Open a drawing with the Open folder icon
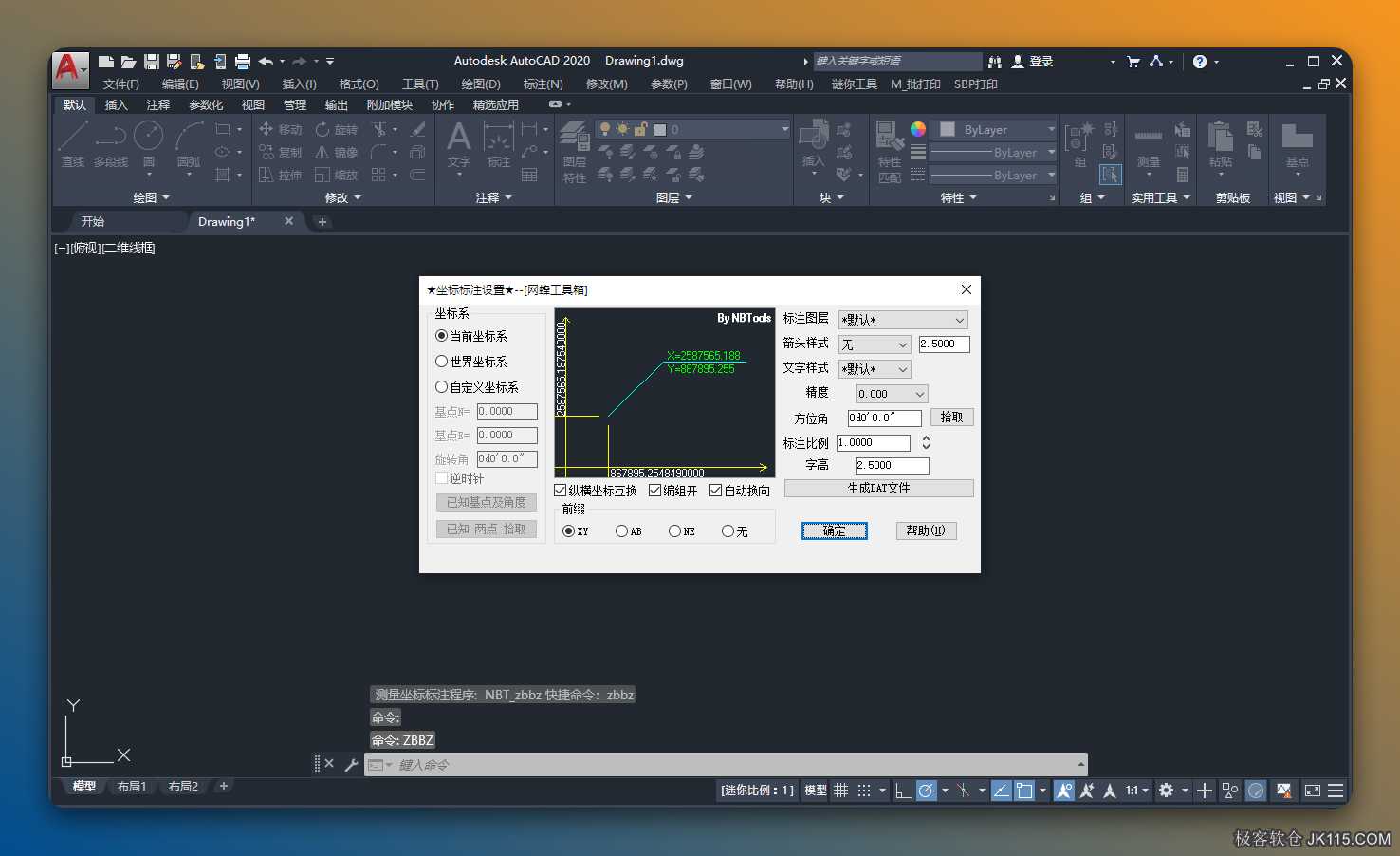Image resolution: width=1400 pixels, height=856 pixels. 129,62
